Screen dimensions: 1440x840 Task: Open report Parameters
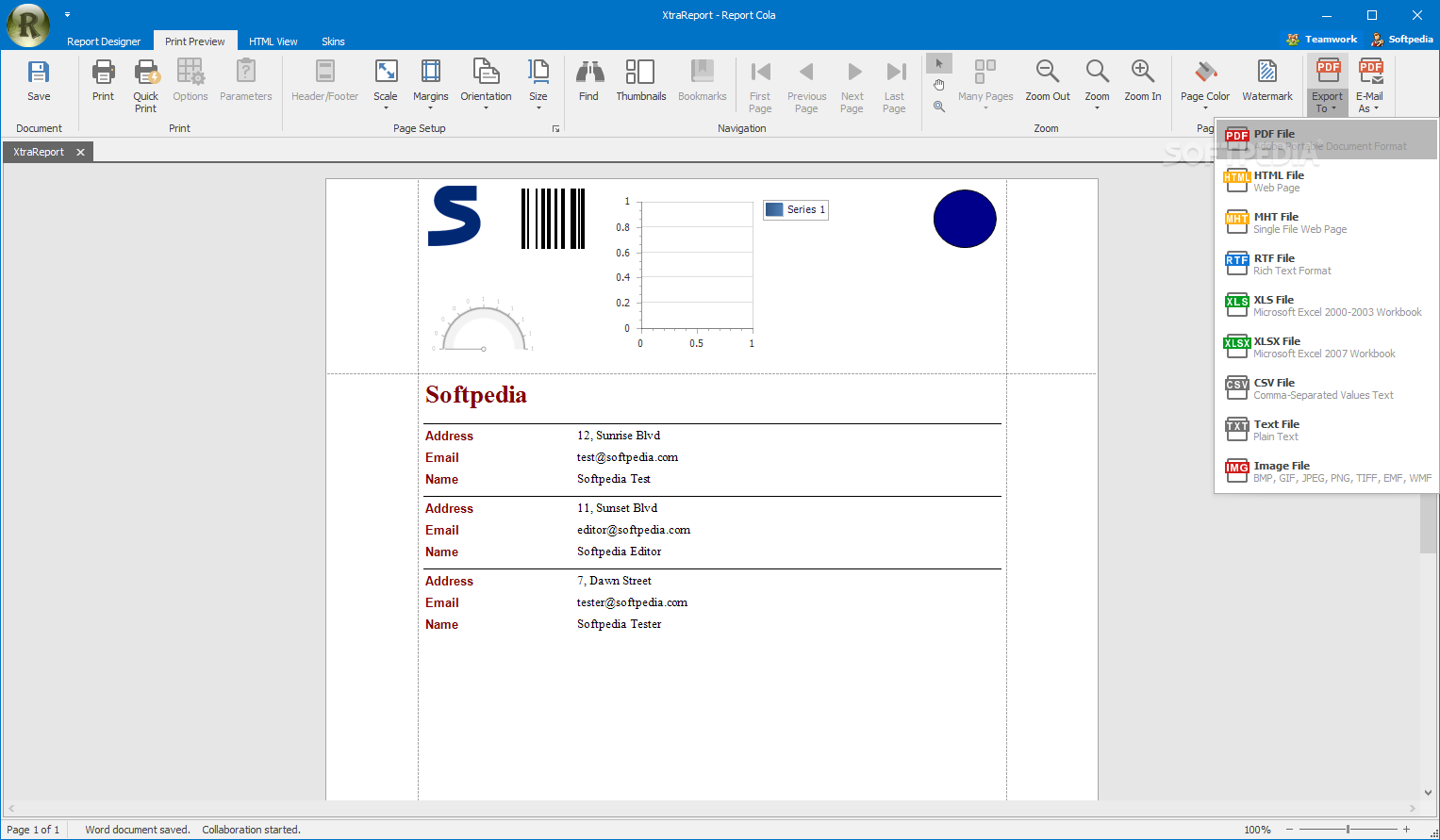pyautogui.click(x=245, y=82)
